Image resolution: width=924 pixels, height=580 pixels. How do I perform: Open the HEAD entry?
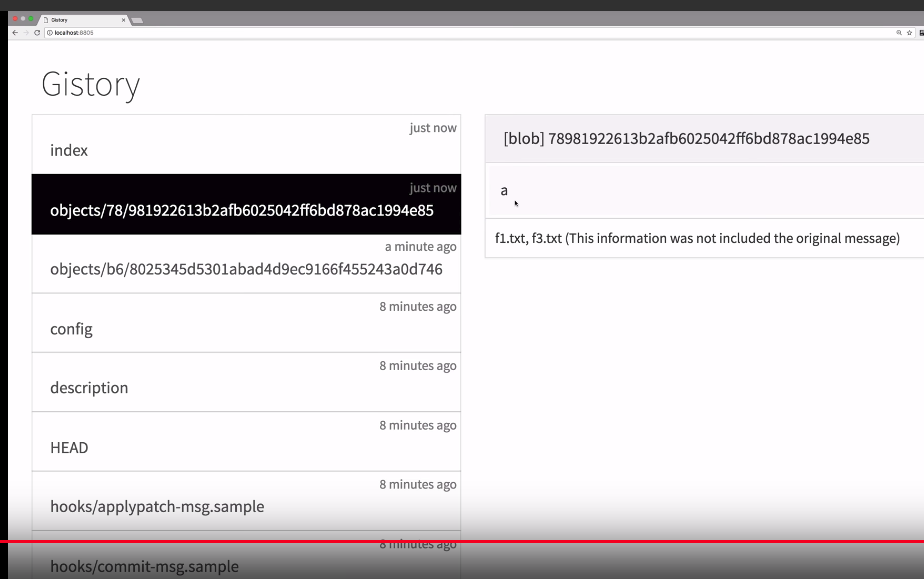pyautogui.click(x=246, y=441)
